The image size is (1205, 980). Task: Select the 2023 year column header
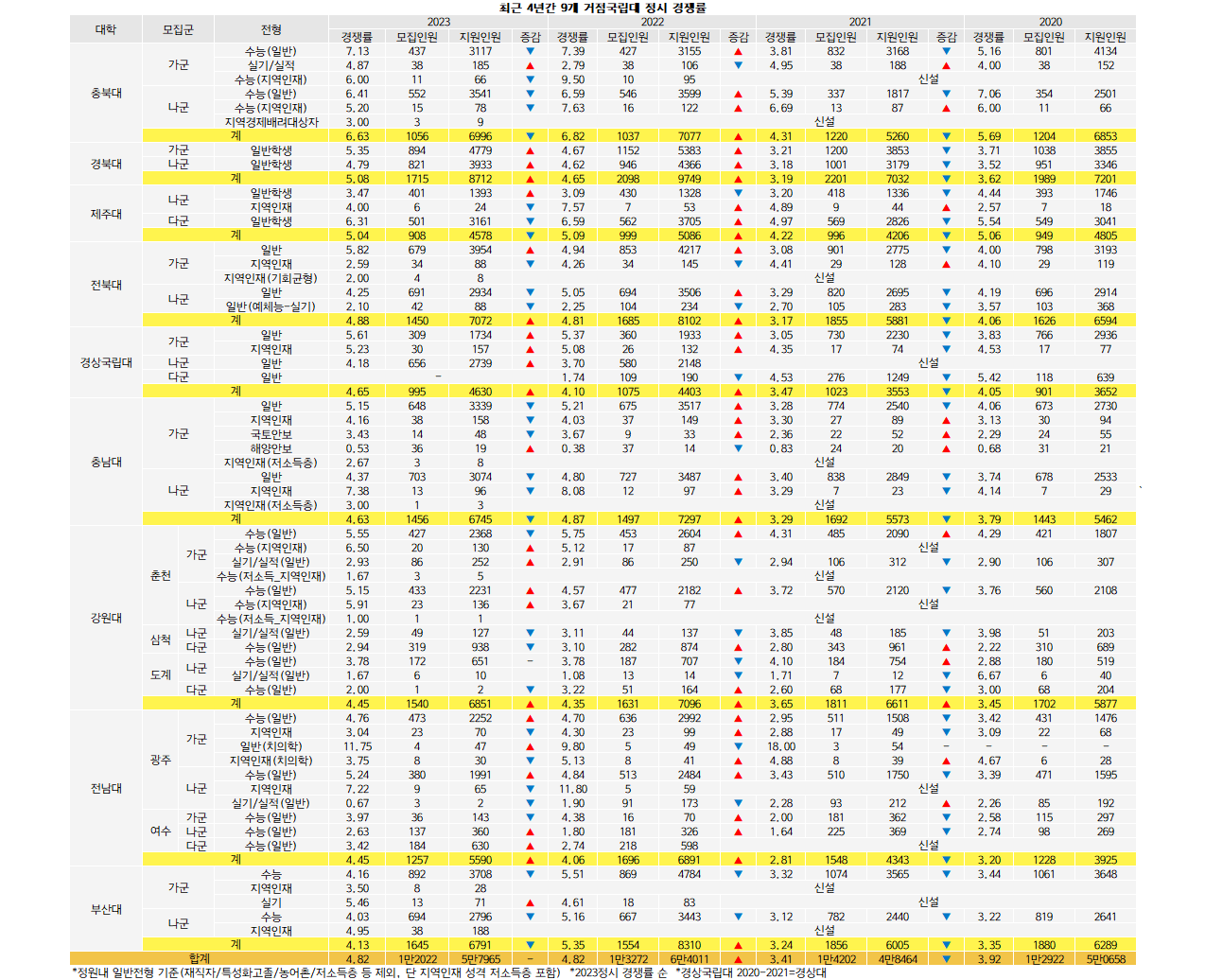[438, 22]
